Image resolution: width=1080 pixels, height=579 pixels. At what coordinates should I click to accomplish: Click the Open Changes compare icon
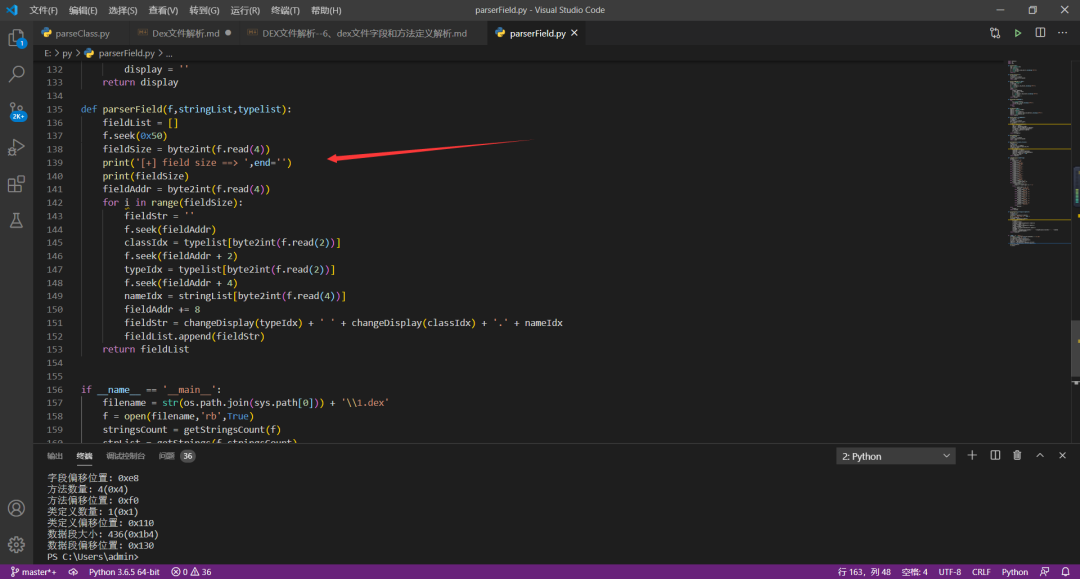coord(995,33)
